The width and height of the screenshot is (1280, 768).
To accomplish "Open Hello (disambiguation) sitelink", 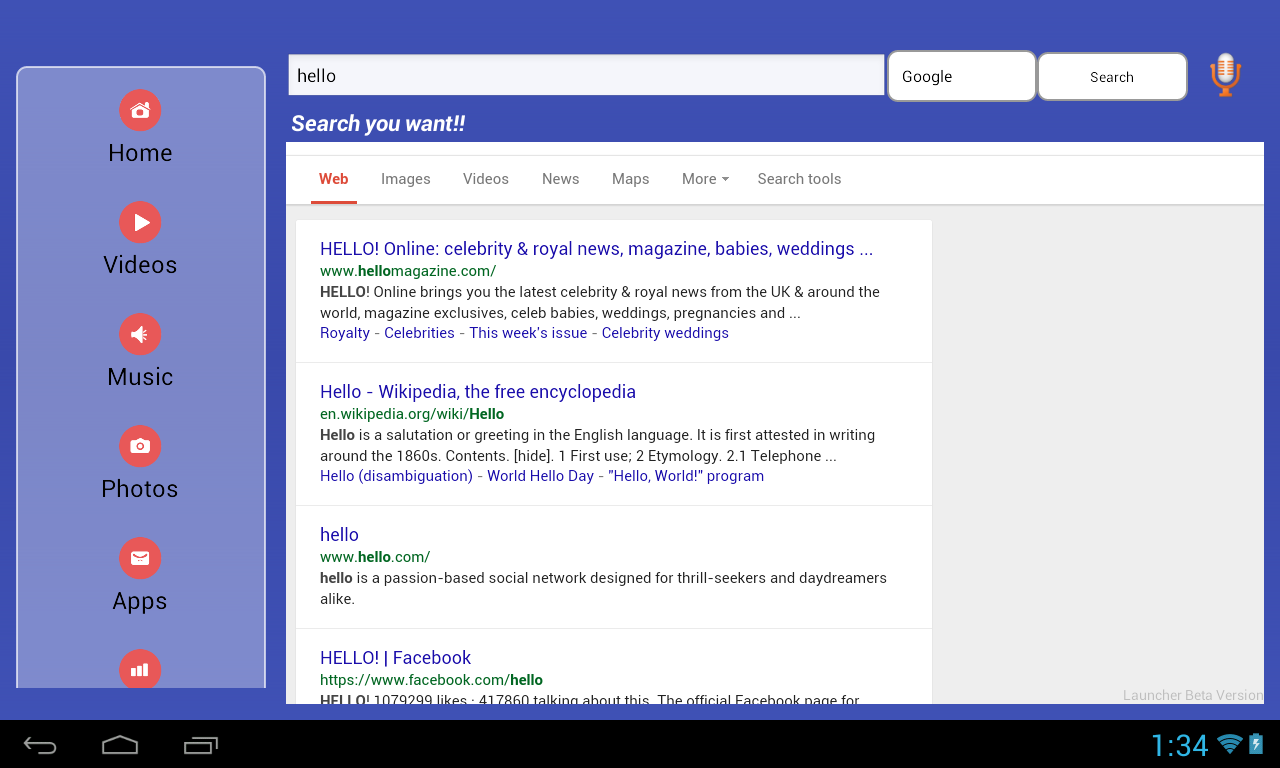I will click(x=396, y=476).
